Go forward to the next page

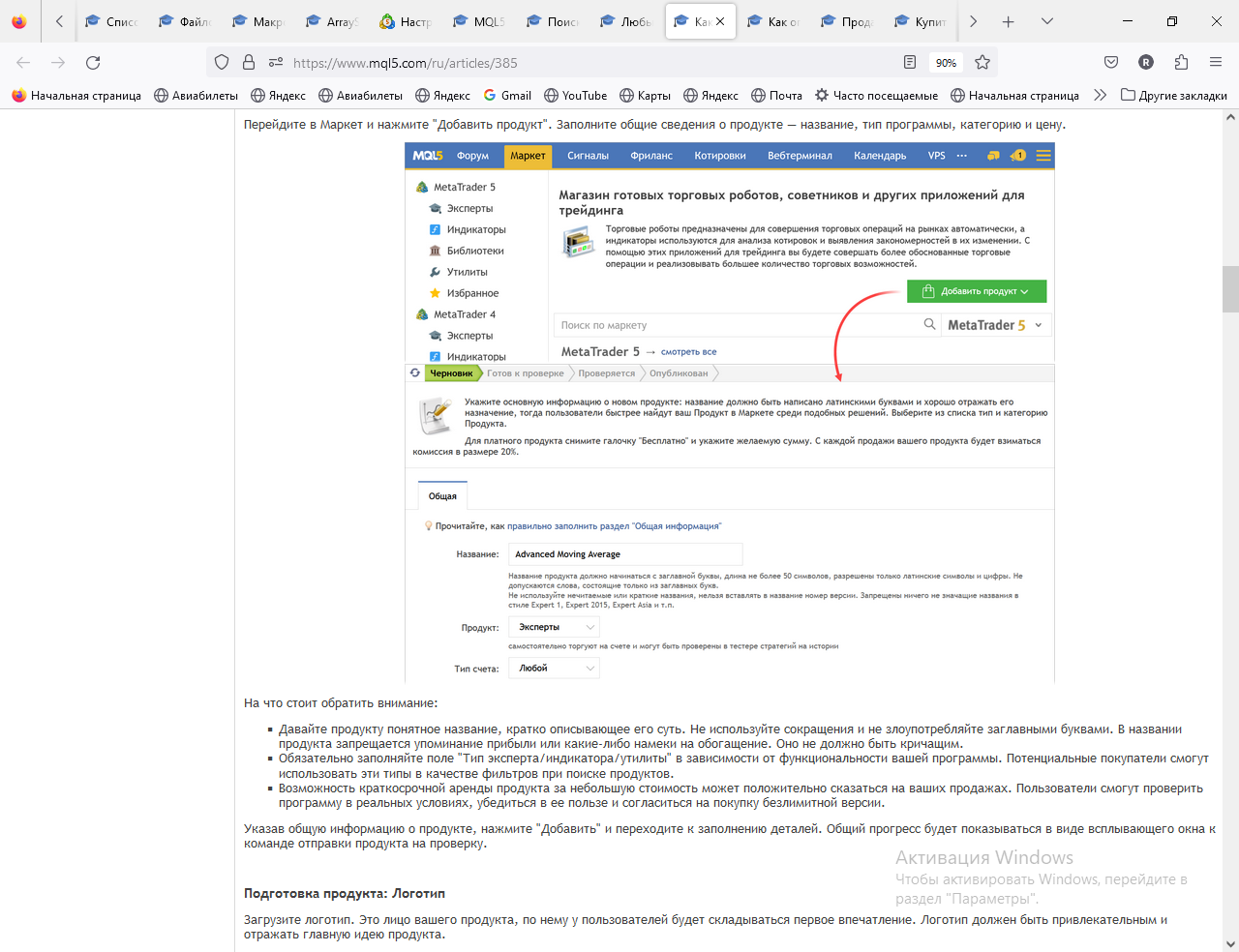[x=58, y=63]
